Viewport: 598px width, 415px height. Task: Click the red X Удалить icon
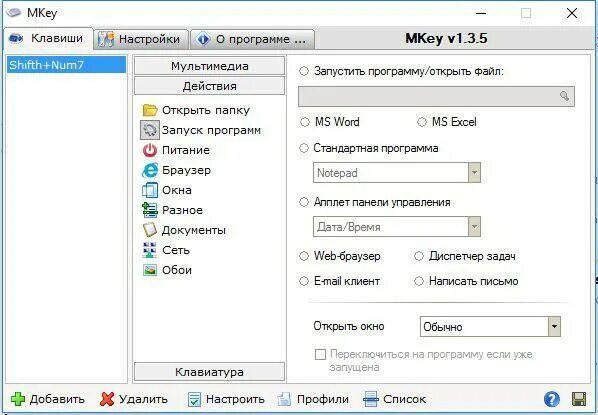point(107,399)
